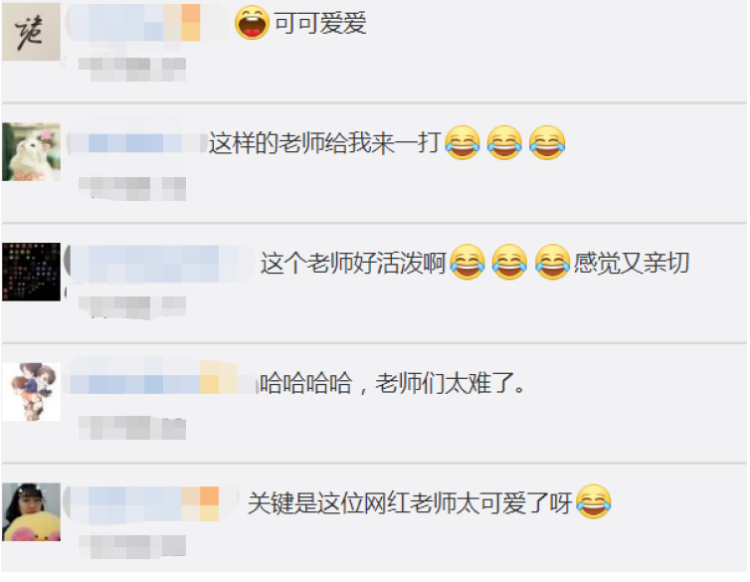Click the girl with yellow duck avatar
The height and width of the screenshot is (582, 750).
coord(31,512)
